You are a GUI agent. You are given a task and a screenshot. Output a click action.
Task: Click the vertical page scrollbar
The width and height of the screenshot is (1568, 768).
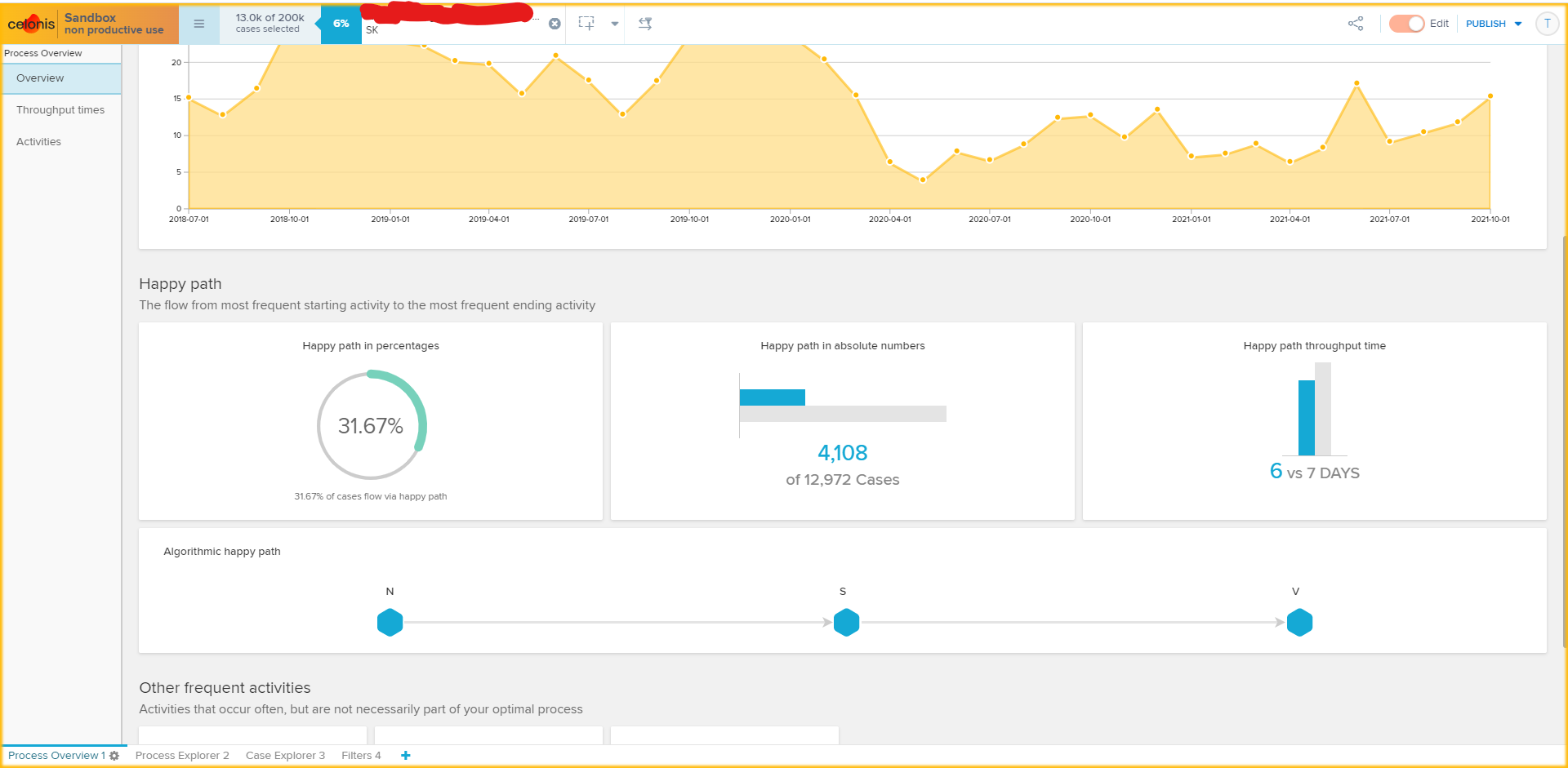click(1564, 441)
